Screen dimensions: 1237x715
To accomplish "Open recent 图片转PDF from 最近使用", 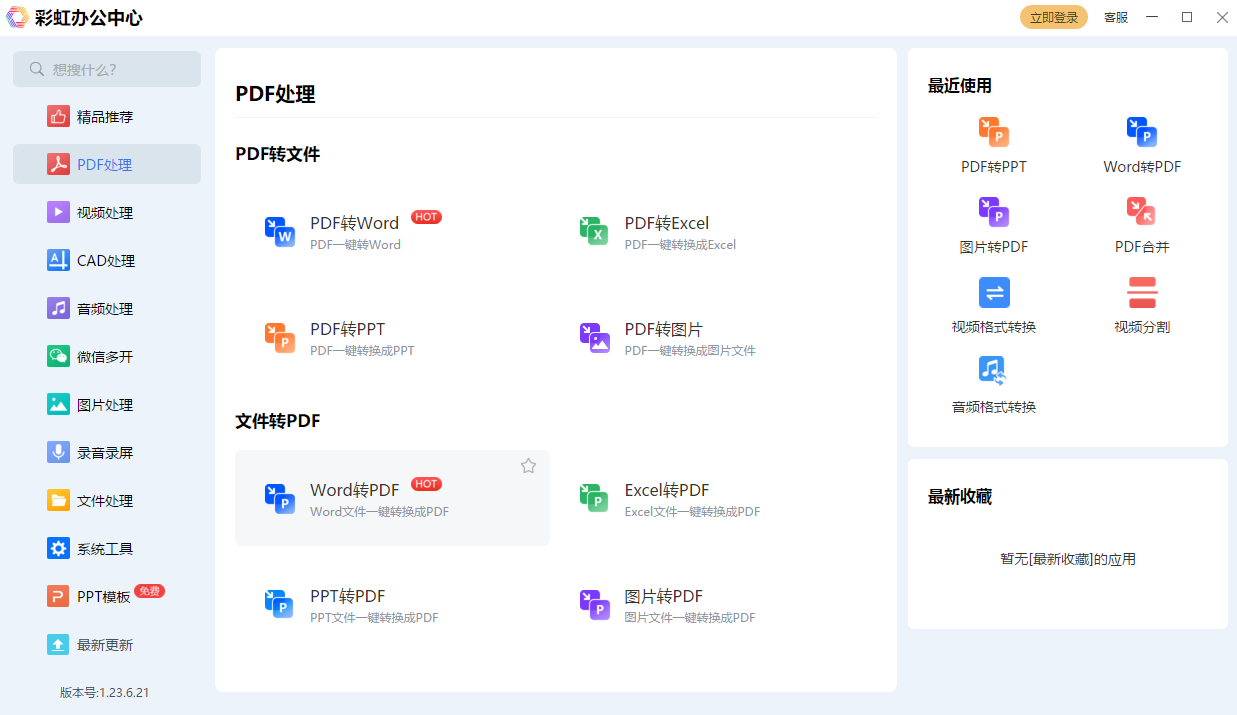I will pos(994,225).
